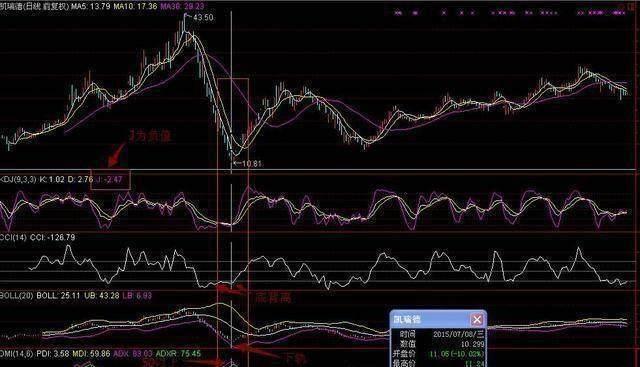Click the 开盘价 row in popup
The width and height of the screenshot is (640, 367).
(x=438, y=354)
